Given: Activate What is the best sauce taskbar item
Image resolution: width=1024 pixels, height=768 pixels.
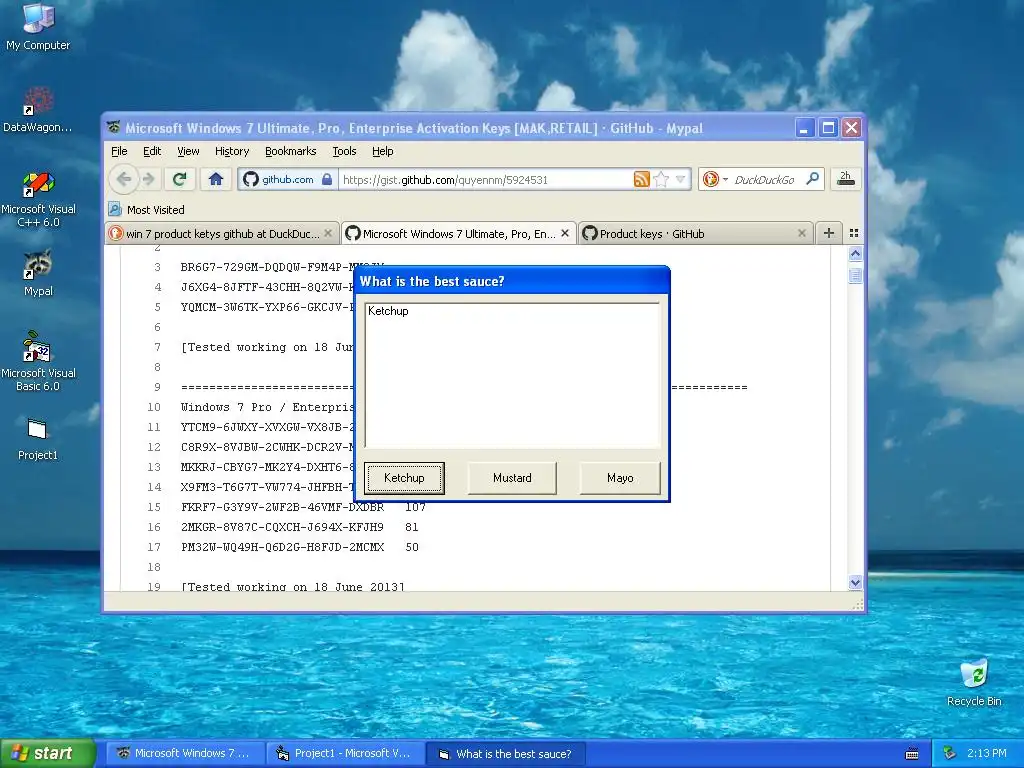Looking at the screenshot, I should click(505, 754).
